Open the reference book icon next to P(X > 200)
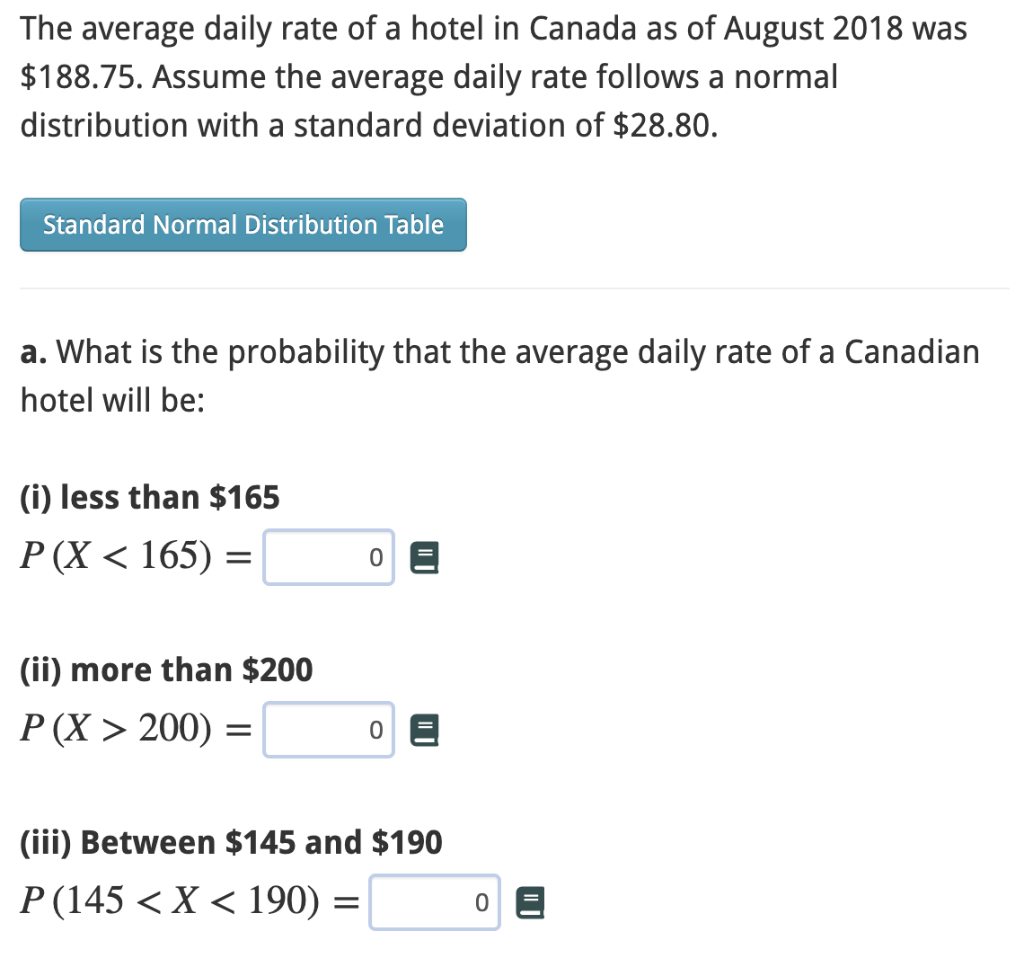 423,730
